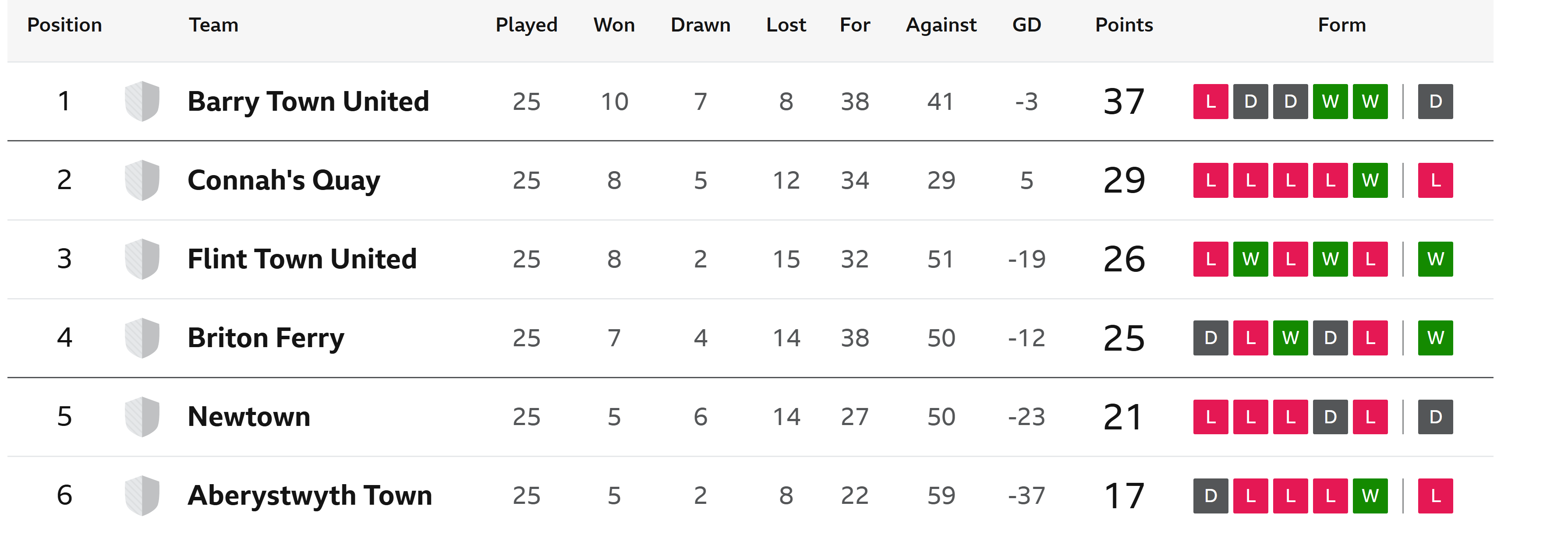Image resolution: width=1568 pixels, height=552 pixels.
Task: Click the Flint Town United shield badge
Action: coord(142,259)
